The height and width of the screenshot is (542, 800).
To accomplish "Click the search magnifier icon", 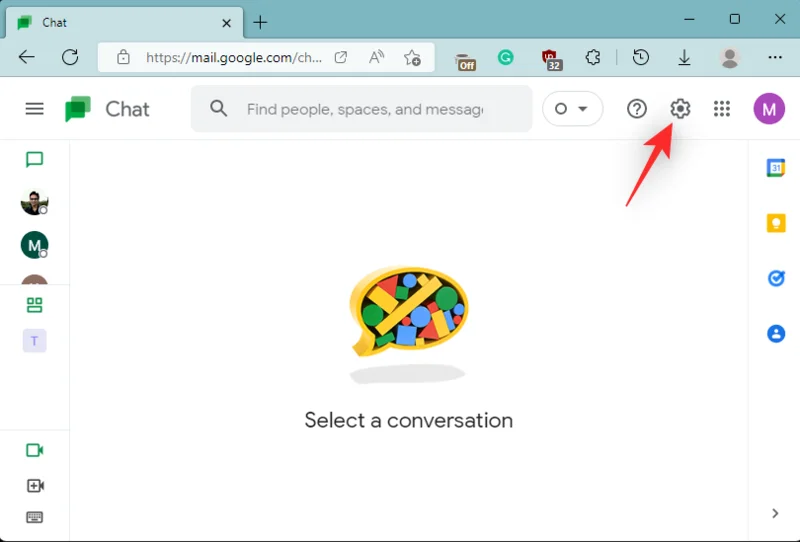I will pyautogui.click(x=218, y=108).
